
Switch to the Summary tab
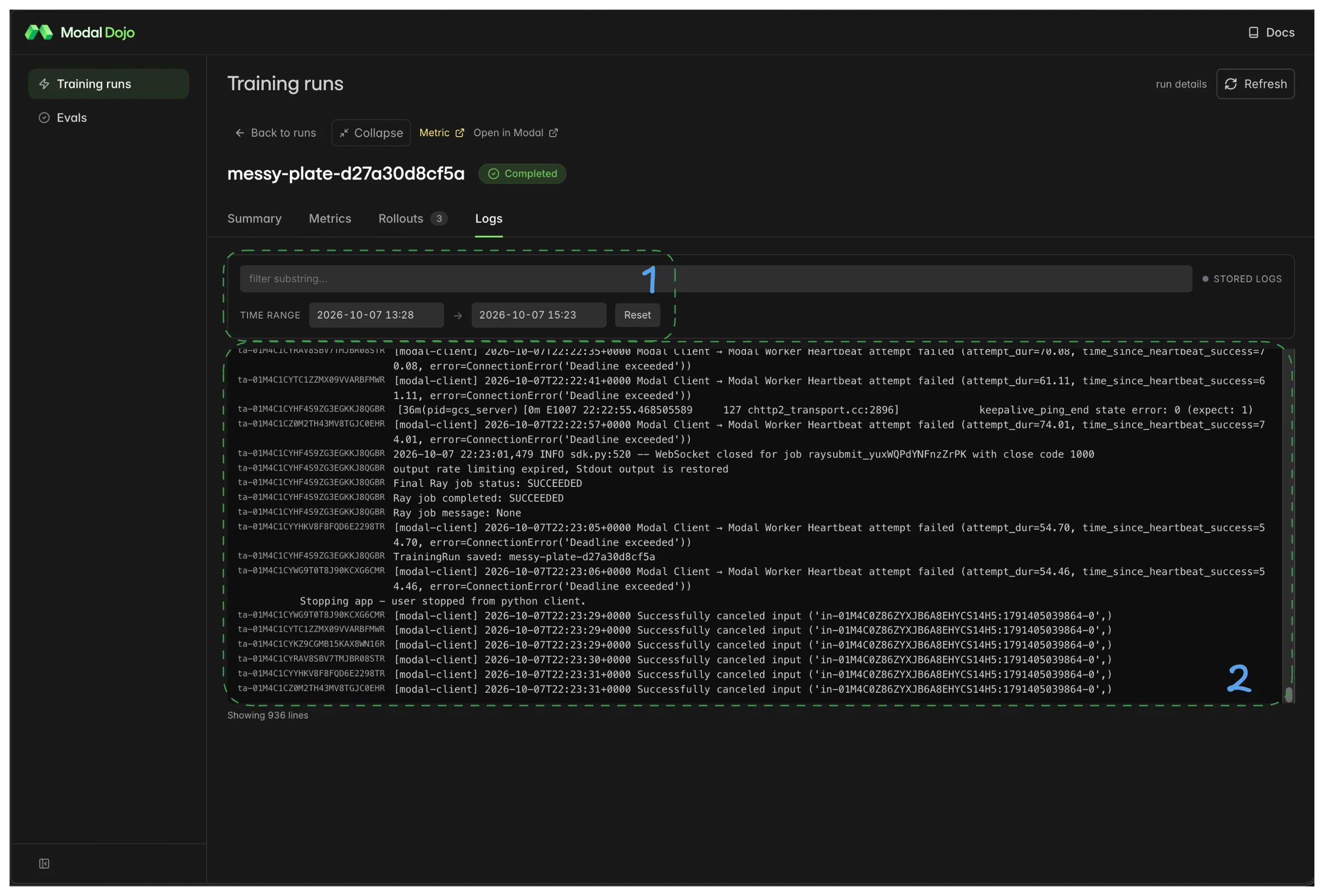tap(254, 219)
